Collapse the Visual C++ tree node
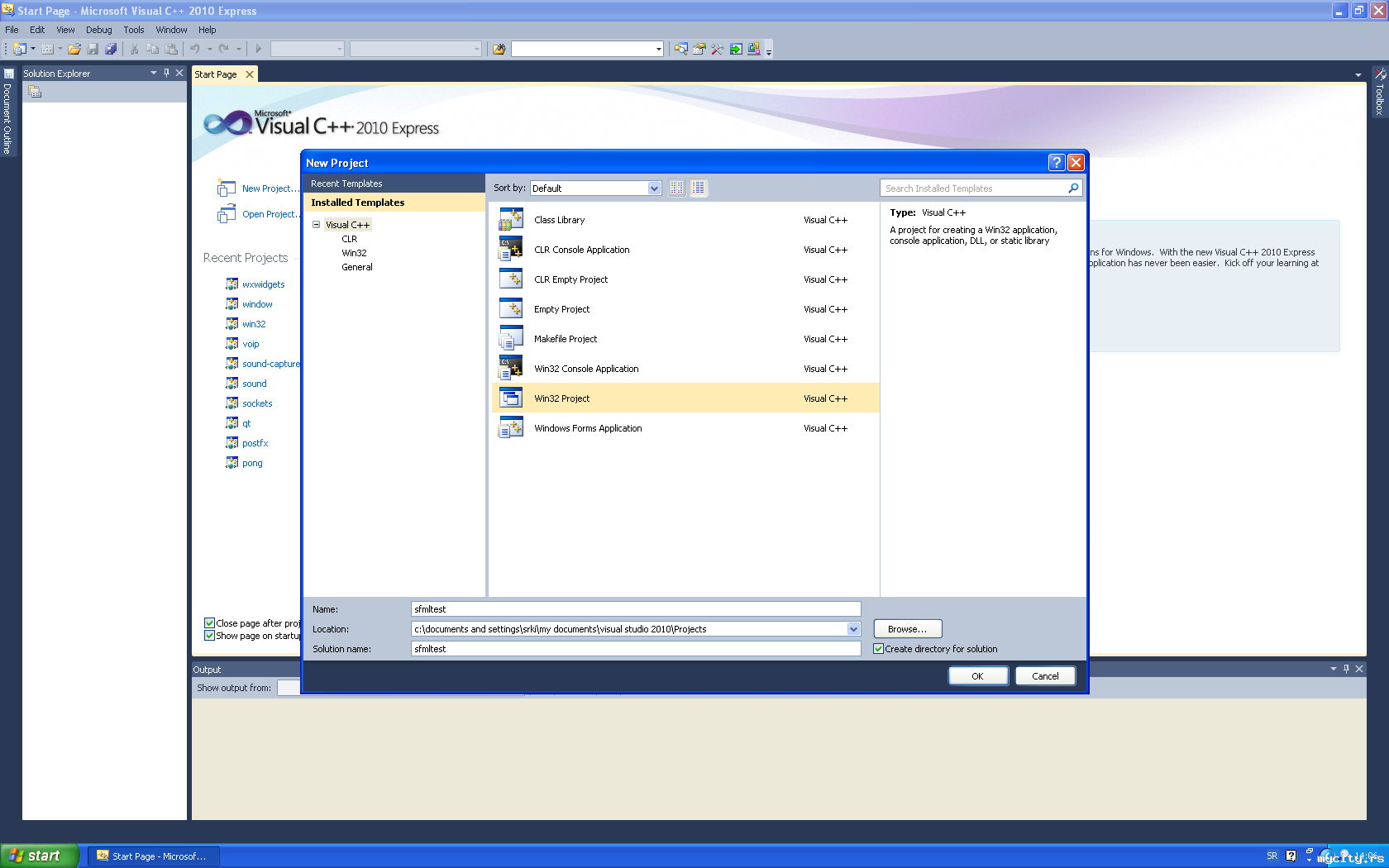This screenshot has height=868, width=1389. [316, 224]
